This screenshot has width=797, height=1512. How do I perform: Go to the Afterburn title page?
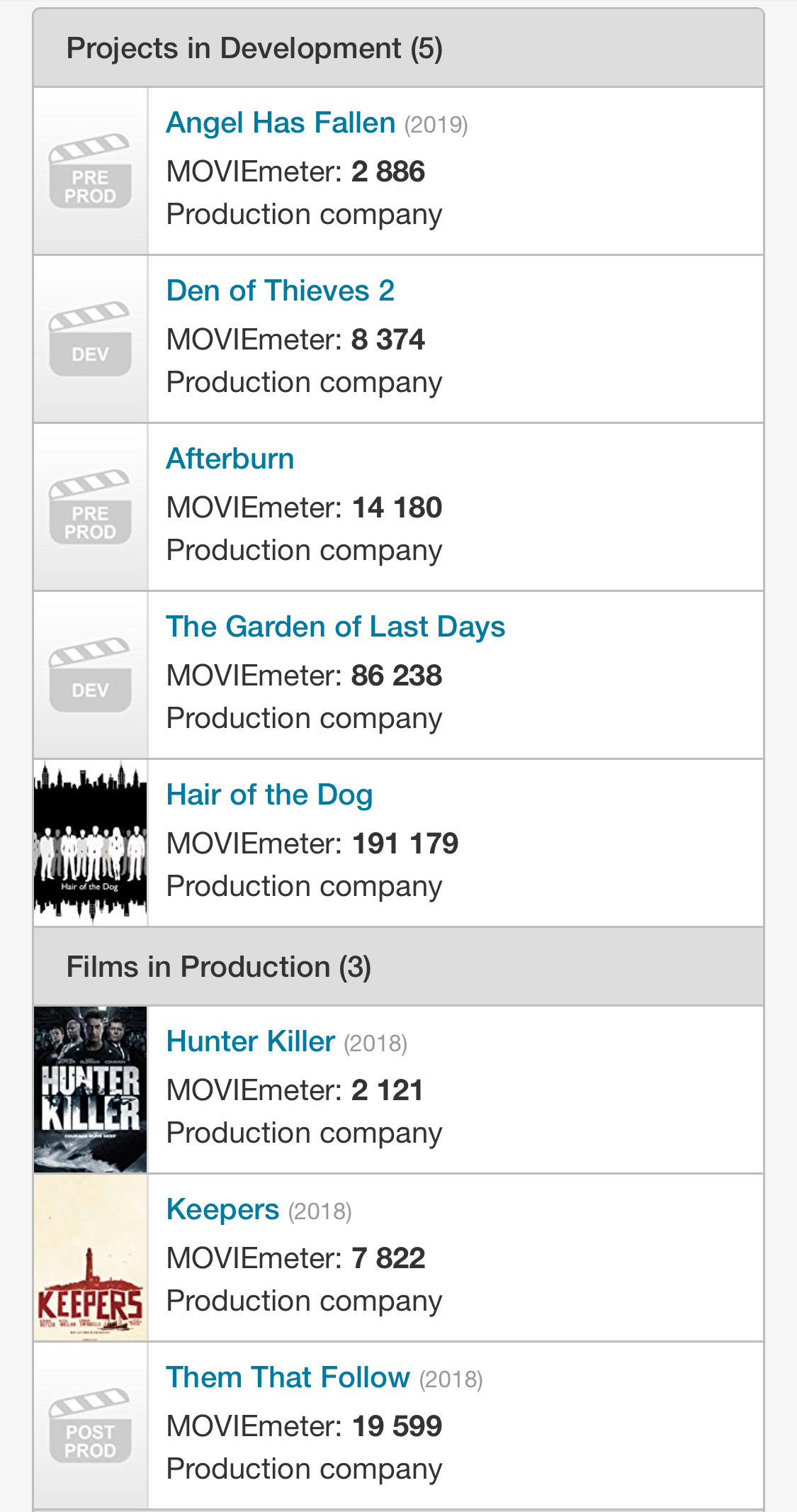(x=230, y=459)
